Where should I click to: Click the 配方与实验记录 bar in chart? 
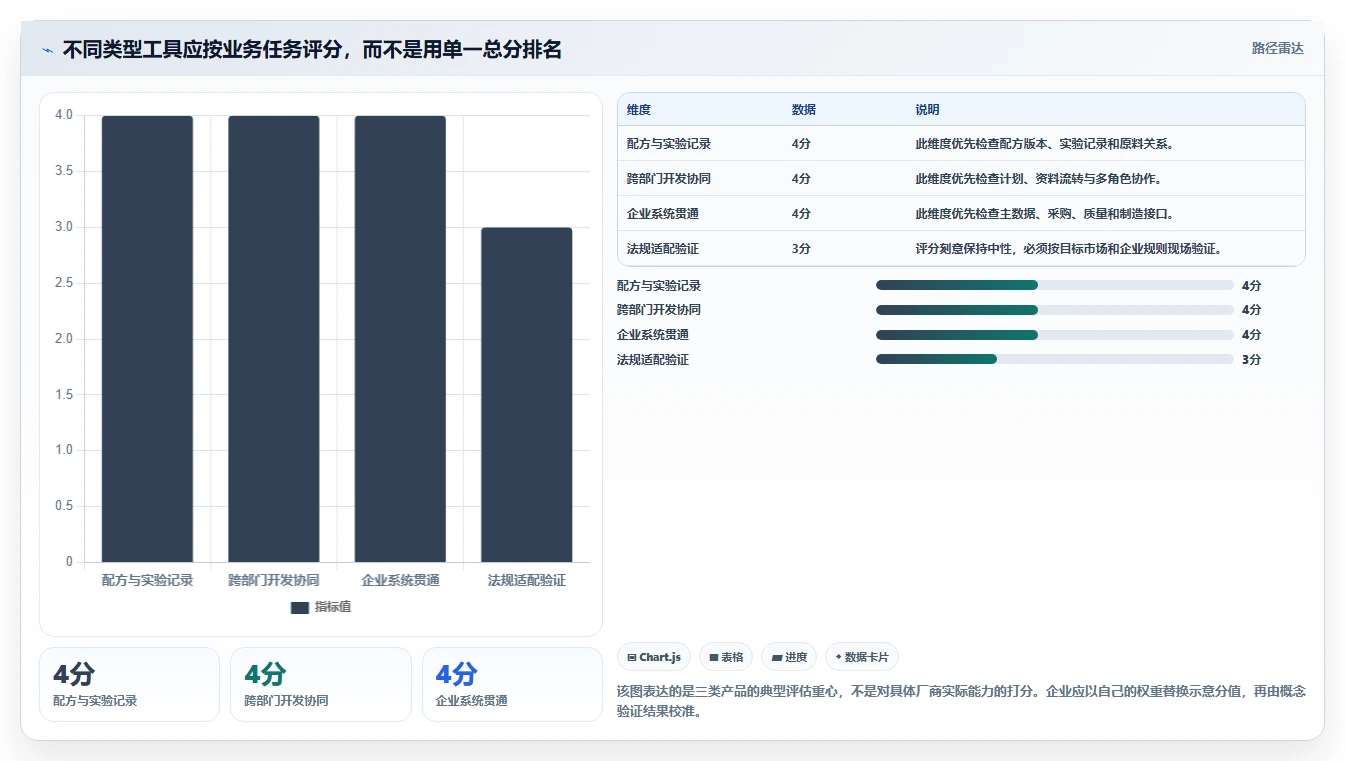coord(147,338)
